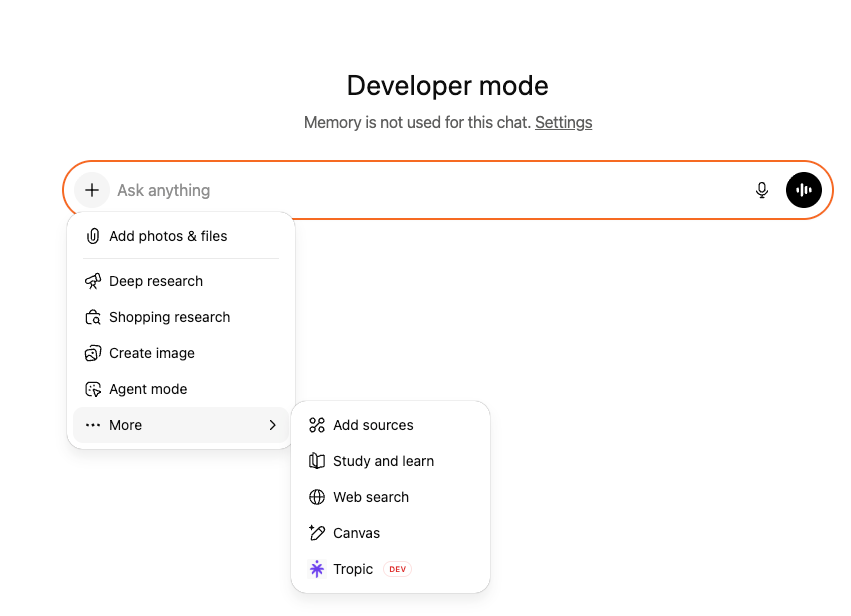Click the microphone dictation icon

762,190
